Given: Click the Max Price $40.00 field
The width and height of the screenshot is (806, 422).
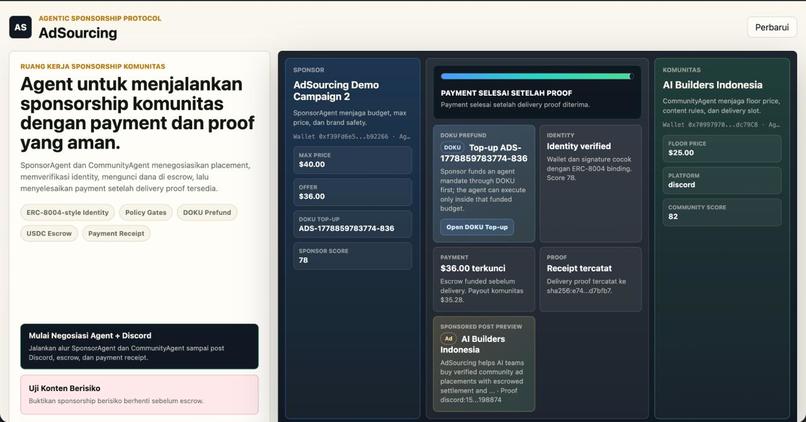Looking at the screenshot, I should click(352, 160).
